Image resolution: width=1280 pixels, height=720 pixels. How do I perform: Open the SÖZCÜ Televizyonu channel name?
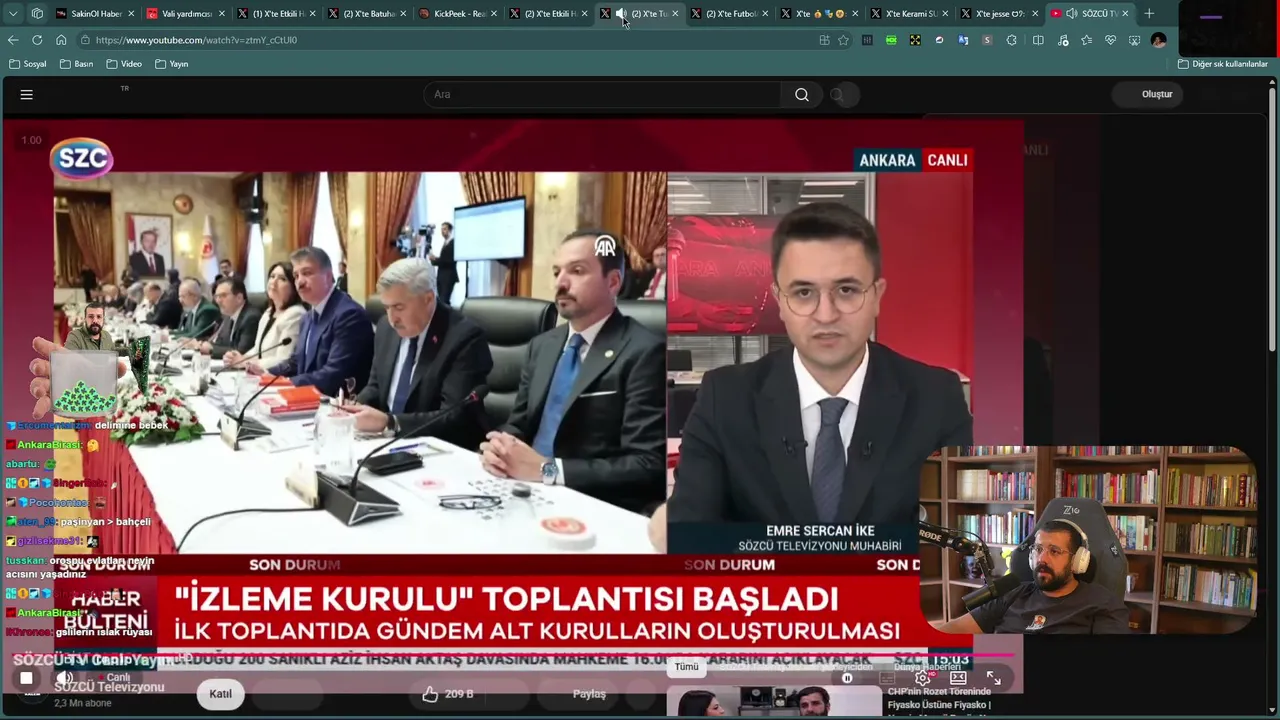coord(109,687)
